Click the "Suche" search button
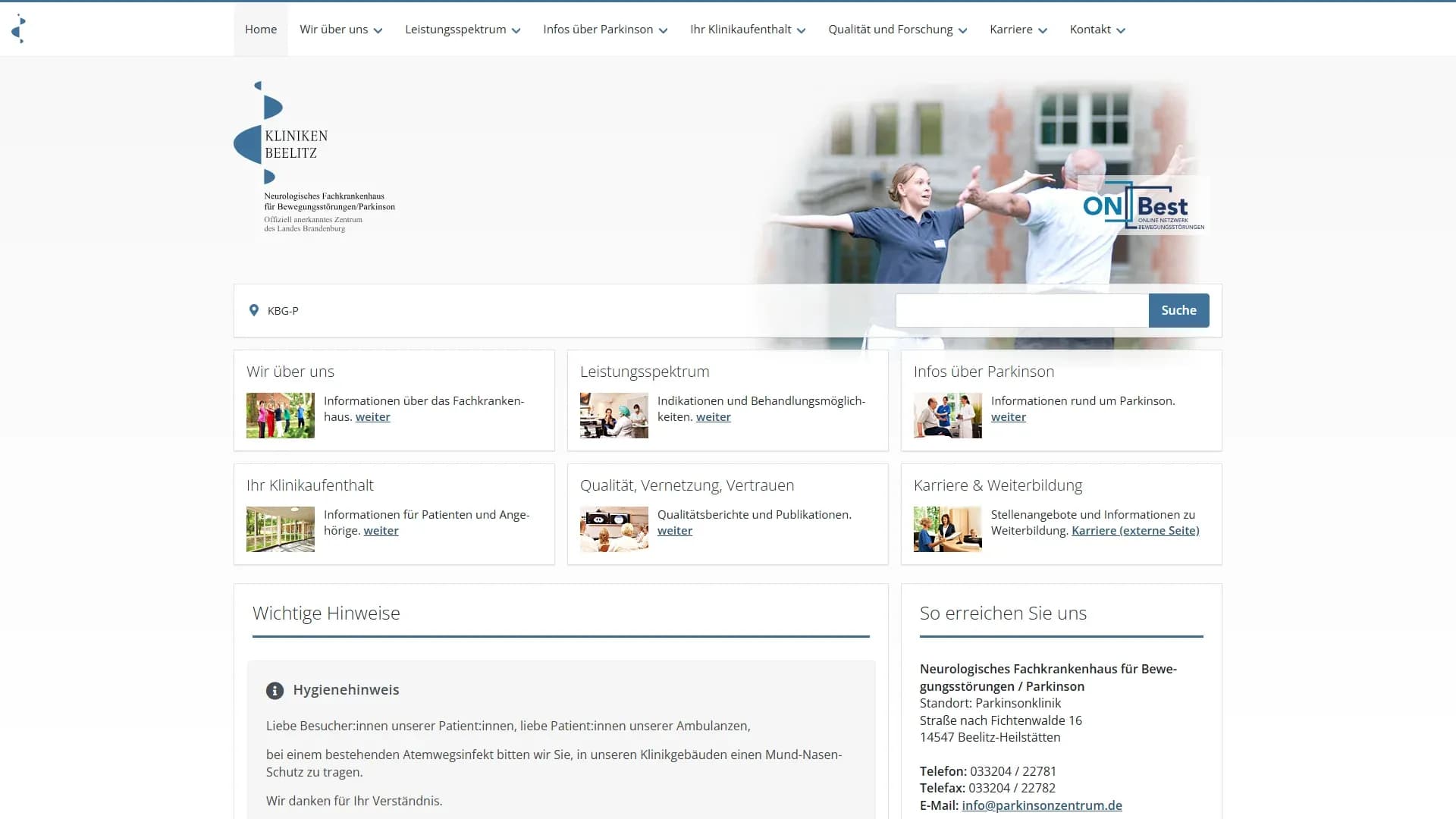Image resolution: width=1456 pixels, height=819 pixels. [x=1178, y=310]
